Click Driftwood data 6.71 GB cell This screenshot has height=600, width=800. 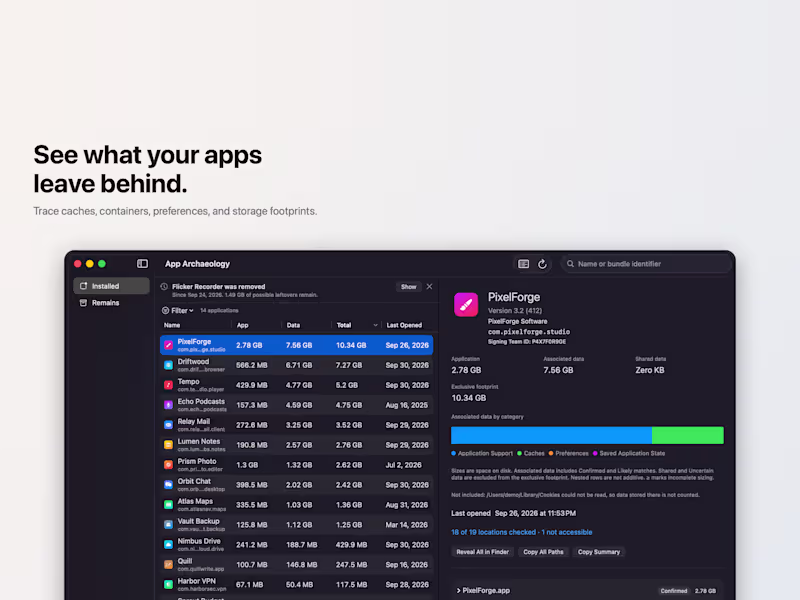tap(298, 365)
